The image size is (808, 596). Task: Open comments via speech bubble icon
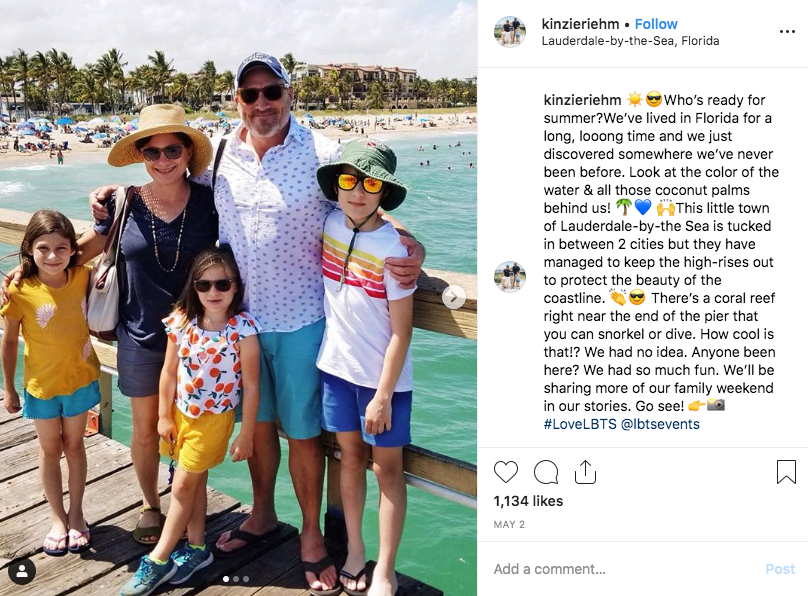pos(546,472)
